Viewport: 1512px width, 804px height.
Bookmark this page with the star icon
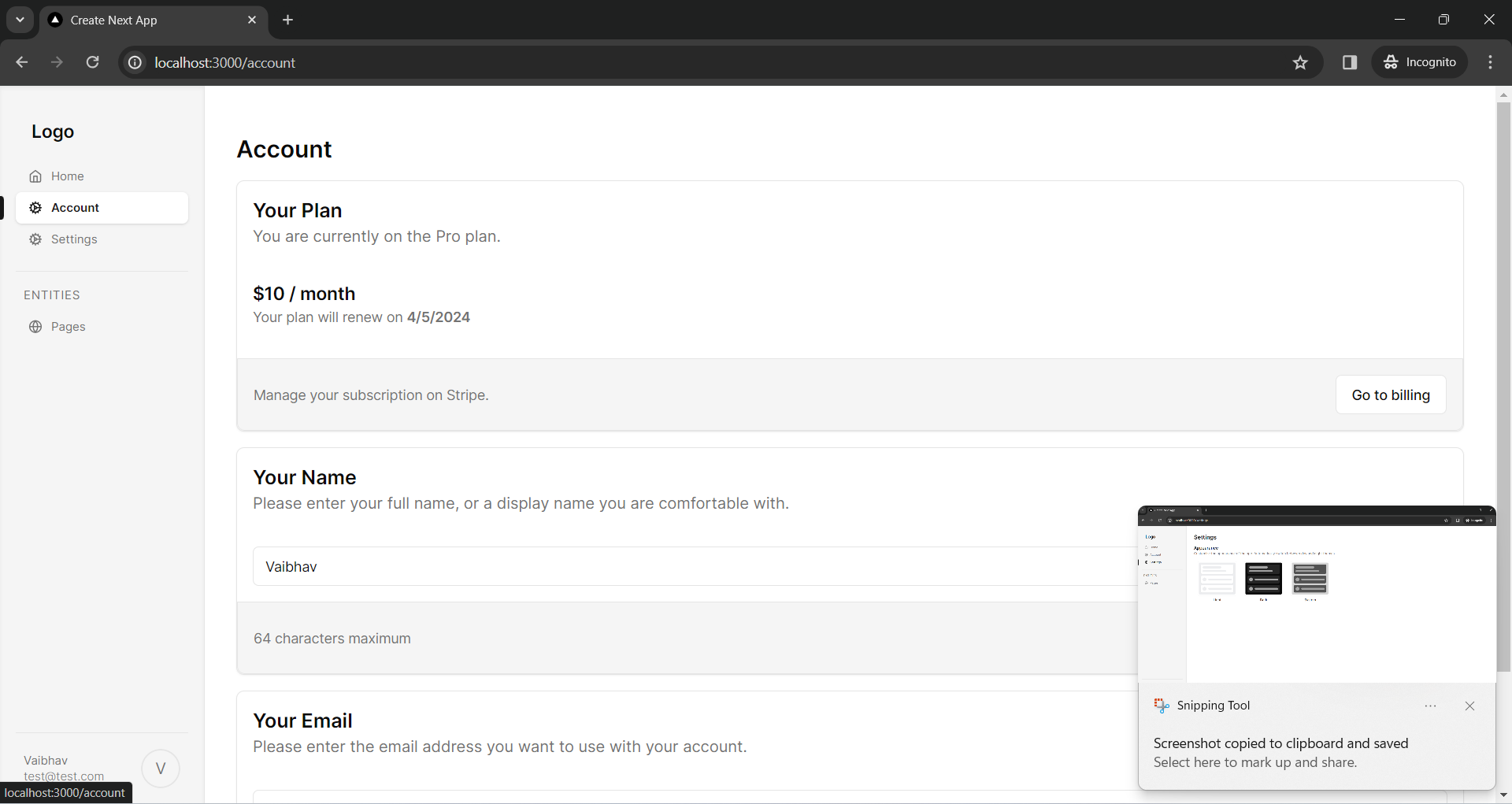pos(1300,62)
